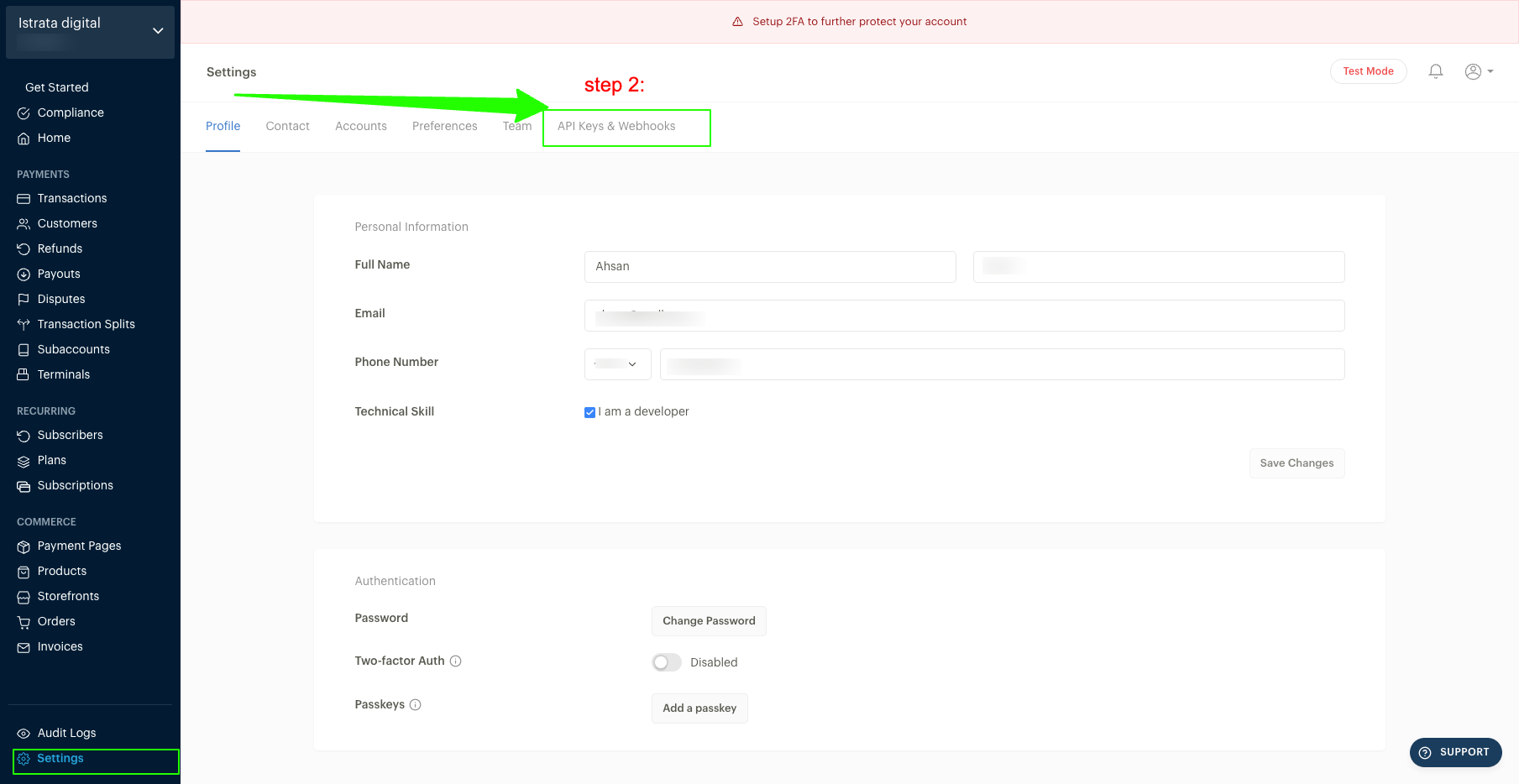The width and height of the screenshot is (1519, 784).
Task: Open the Storefronts icon in sidebar
Action: 24,597
